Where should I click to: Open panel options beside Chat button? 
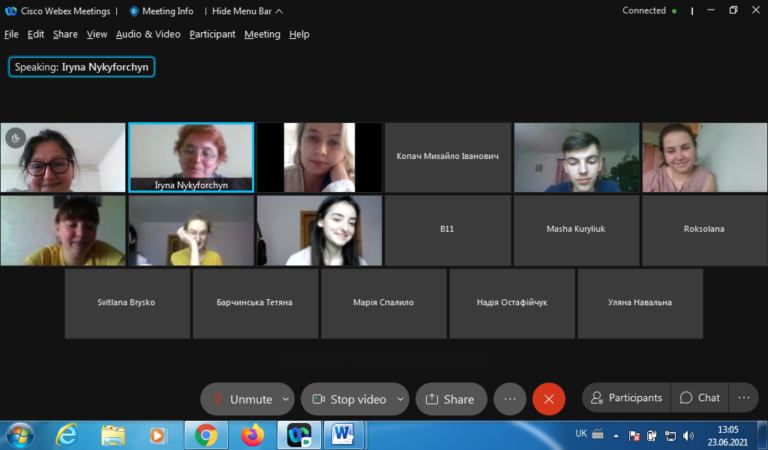pyautogui.click(x=744, y=398)
